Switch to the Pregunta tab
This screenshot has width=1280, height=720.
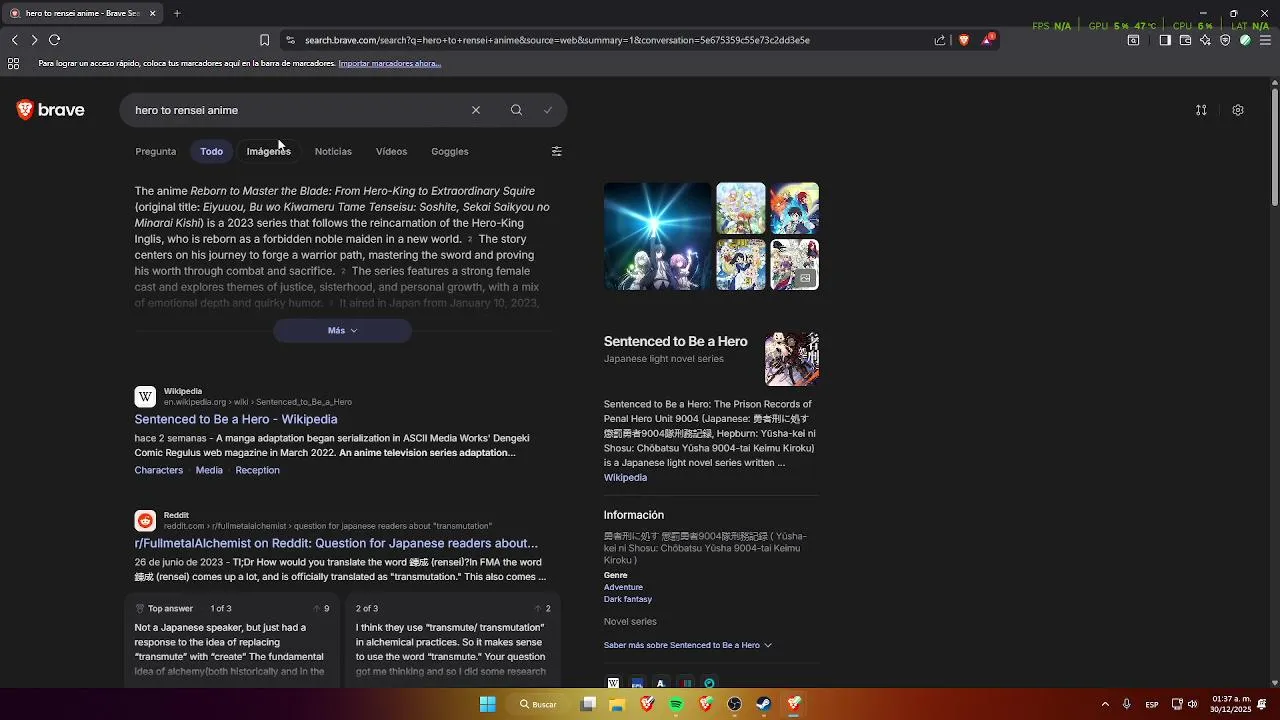[155, 151]
